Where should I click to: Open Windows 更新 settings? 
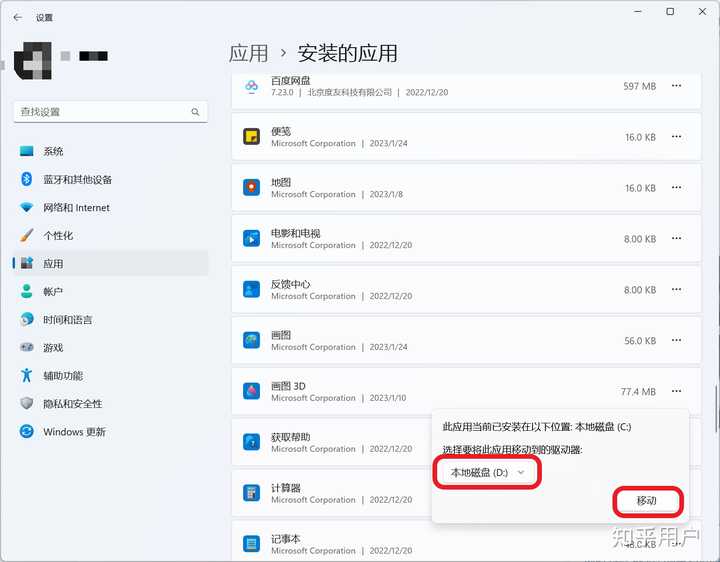click(x=110, y=432)
